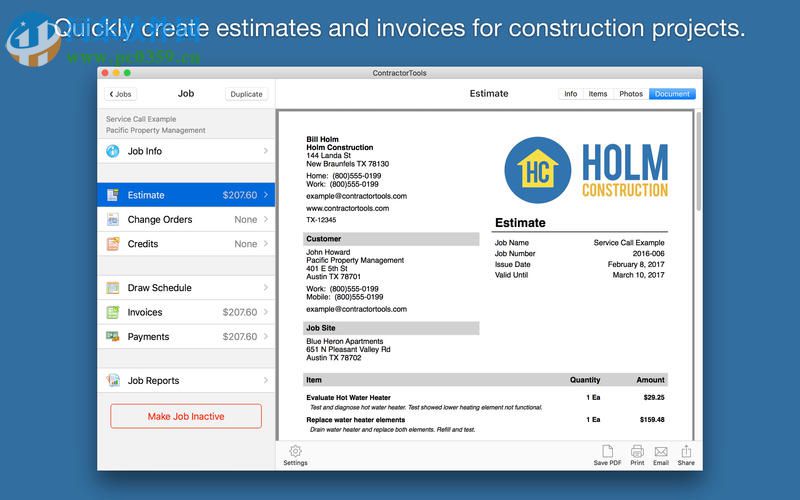Click the Holm Construction logo
The height and width of the screenshot is (500, 800).
point(586,170)
